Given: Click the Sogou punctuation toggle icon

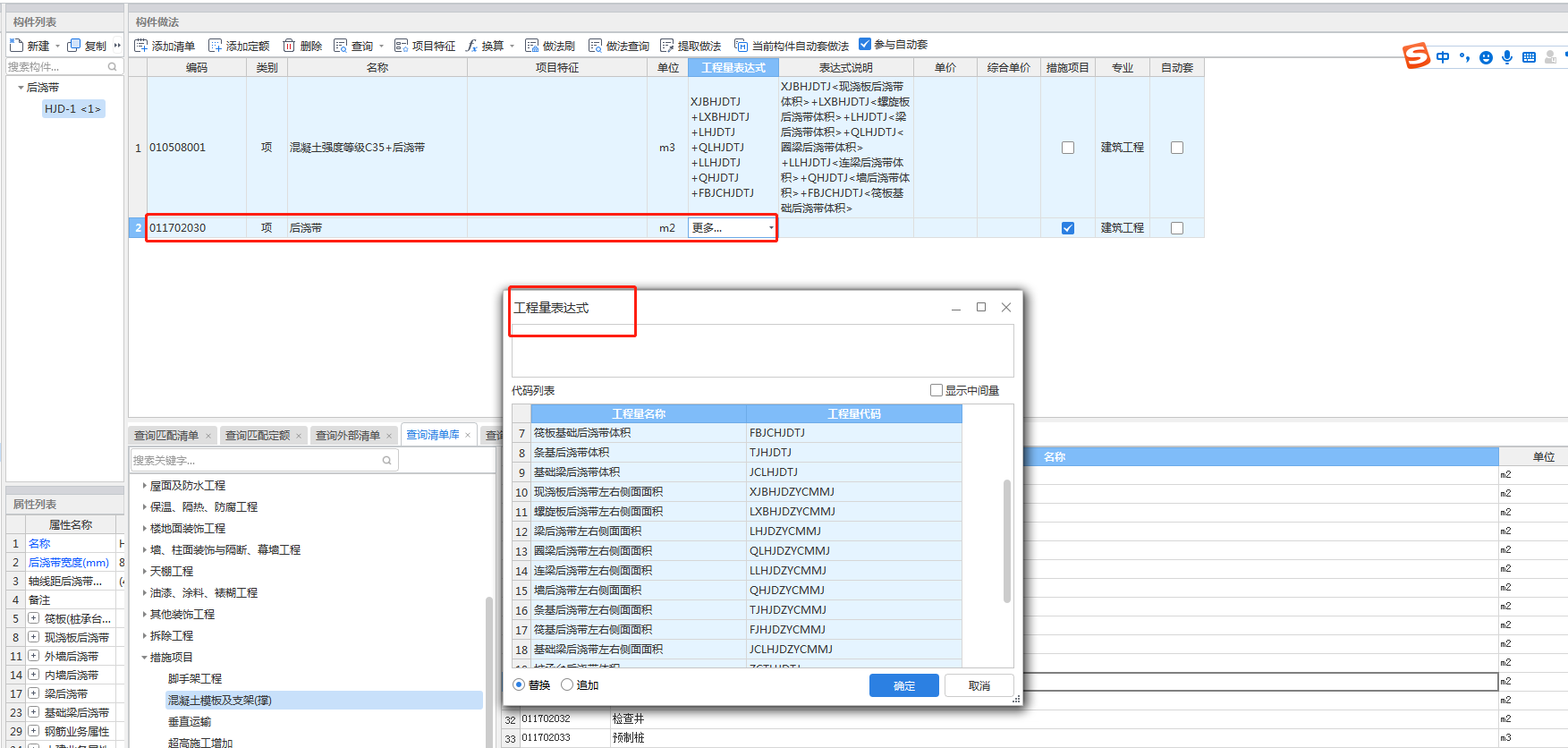Looking at the screenshot, I should pyautogui.click(x=1464, y=57).
